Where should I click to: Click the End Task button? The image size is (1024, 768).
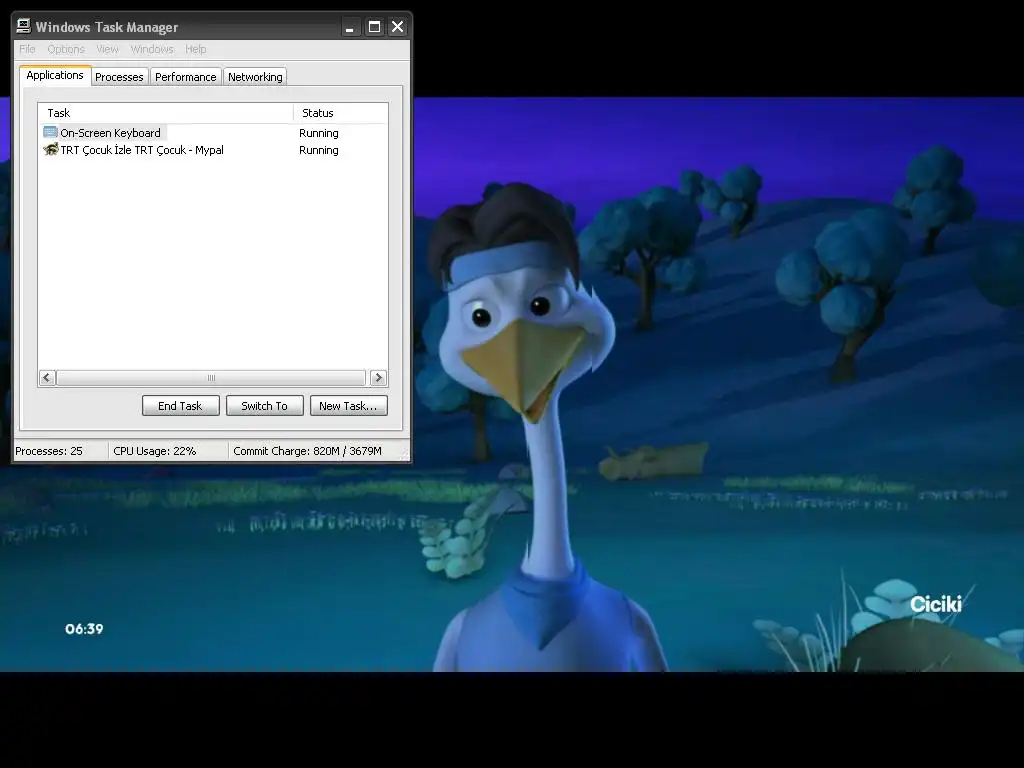pyautogui.click(x=180, y=406)
